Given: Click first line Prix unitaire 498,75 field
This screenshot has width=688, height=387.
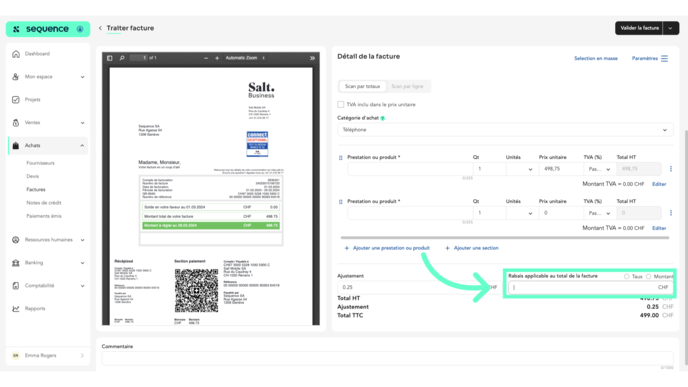Looking at the screenshot, I should 560,169.
